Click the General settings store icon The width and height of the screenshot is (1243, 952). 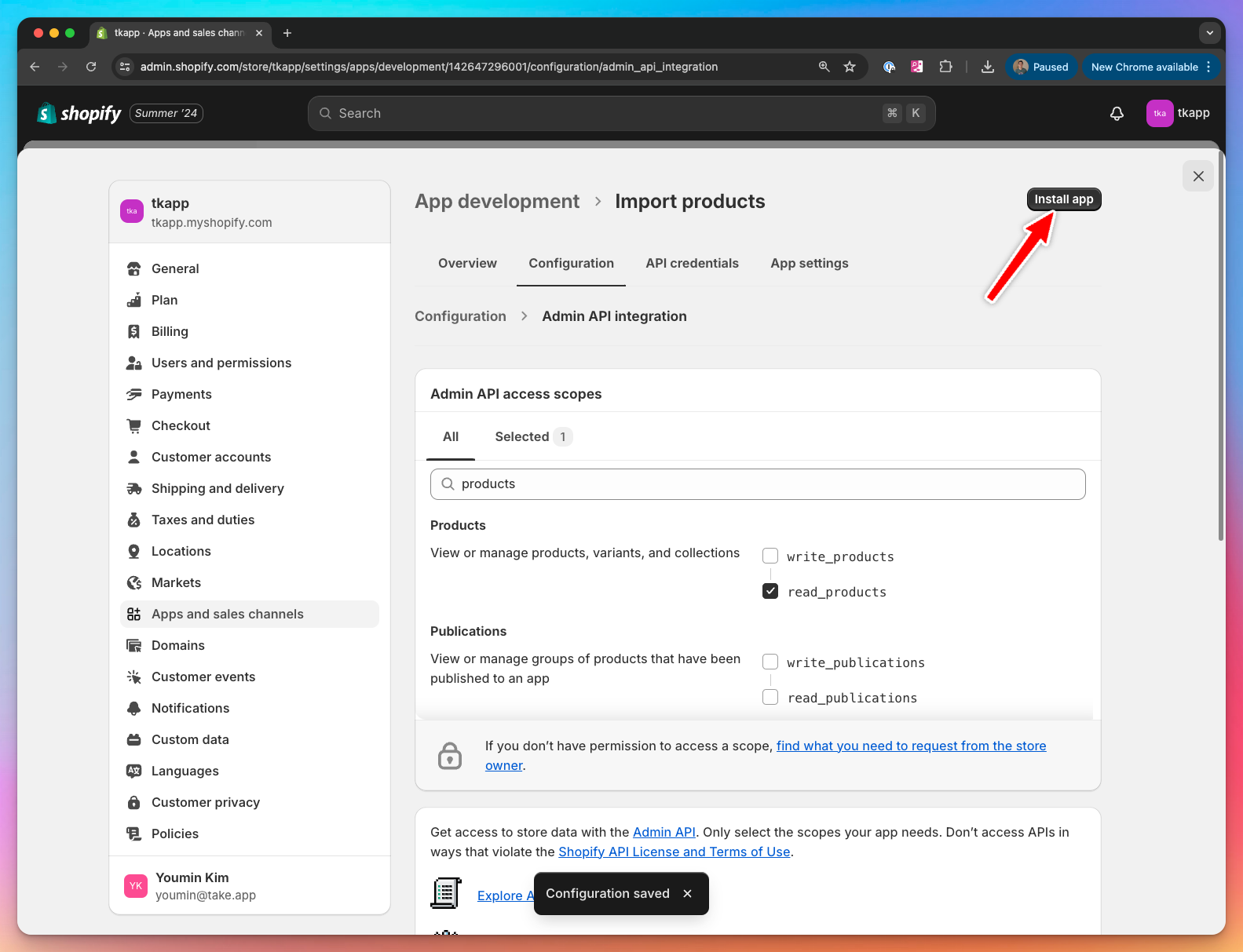134,268
